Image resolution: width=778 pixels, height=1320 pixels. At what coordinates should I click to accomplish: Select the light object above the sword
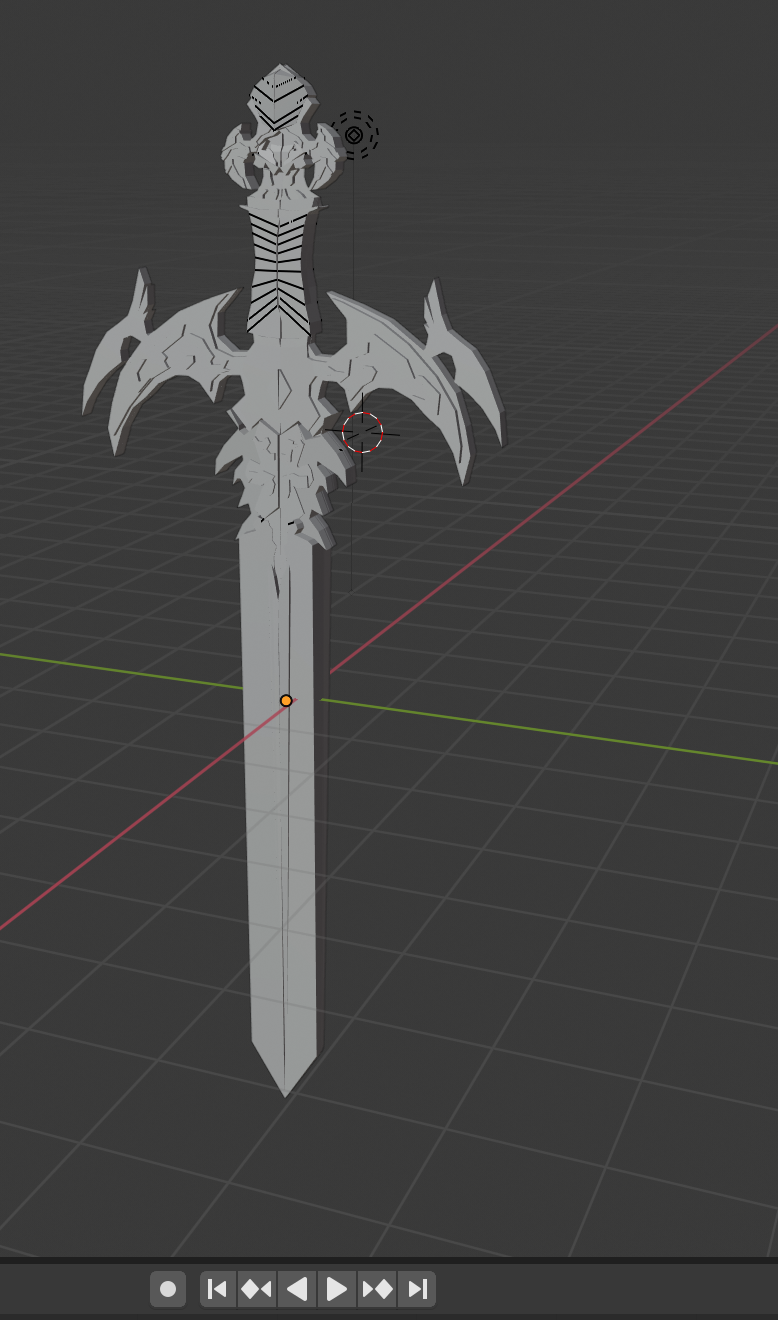[353, 134]
